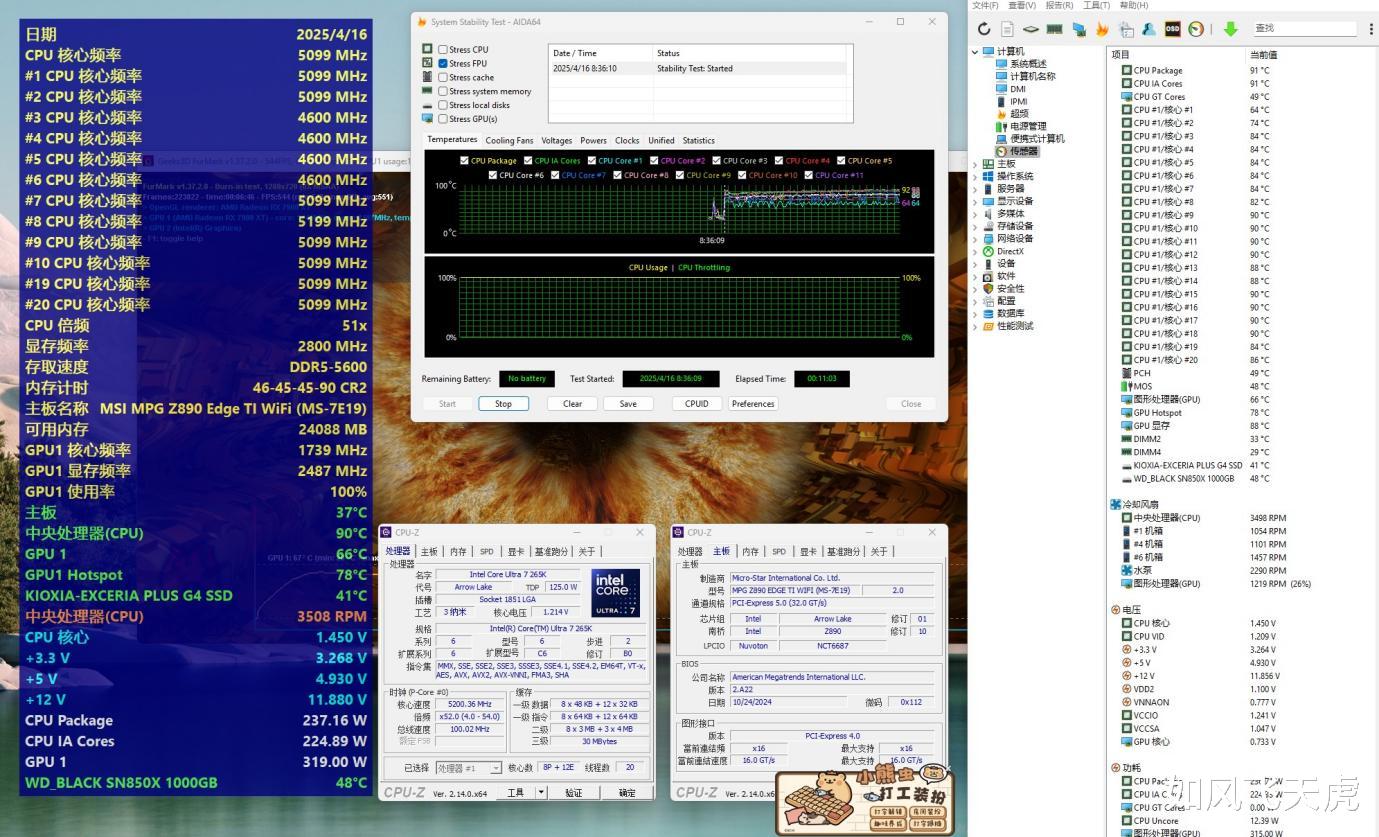Click the CPUID button

pos(697,404)
